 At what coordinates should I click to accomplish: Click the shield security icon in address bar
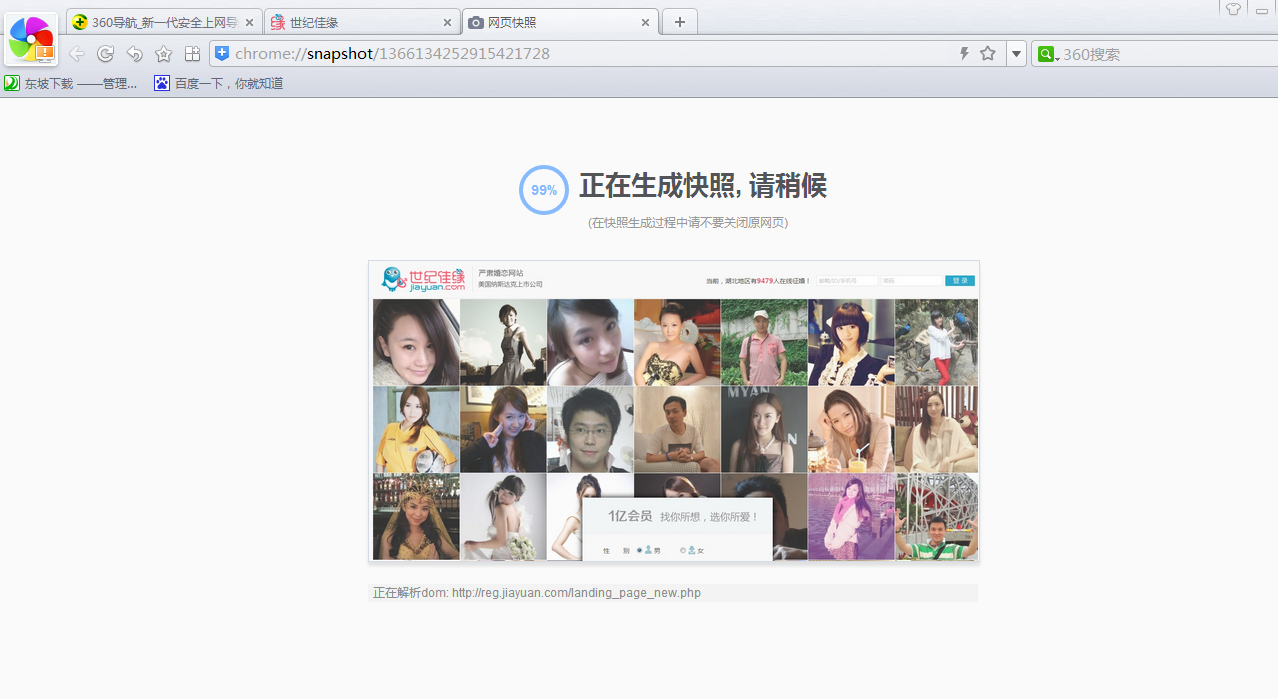(x=222, y=54)
